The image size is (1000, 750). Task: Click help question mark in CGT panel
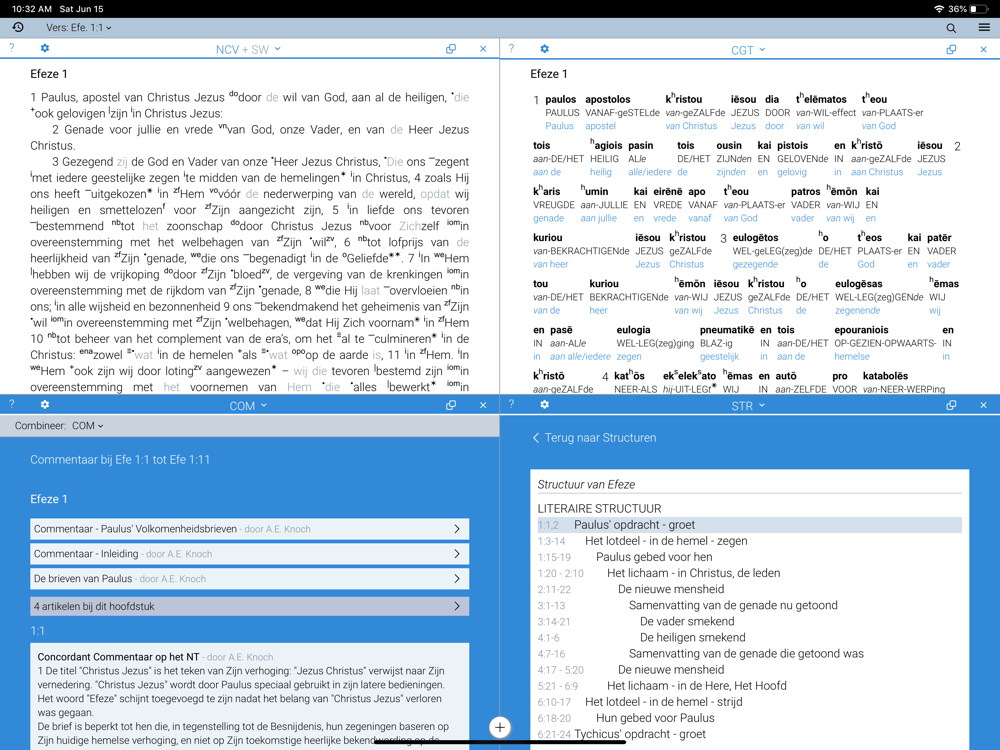(x=511, y=48)
